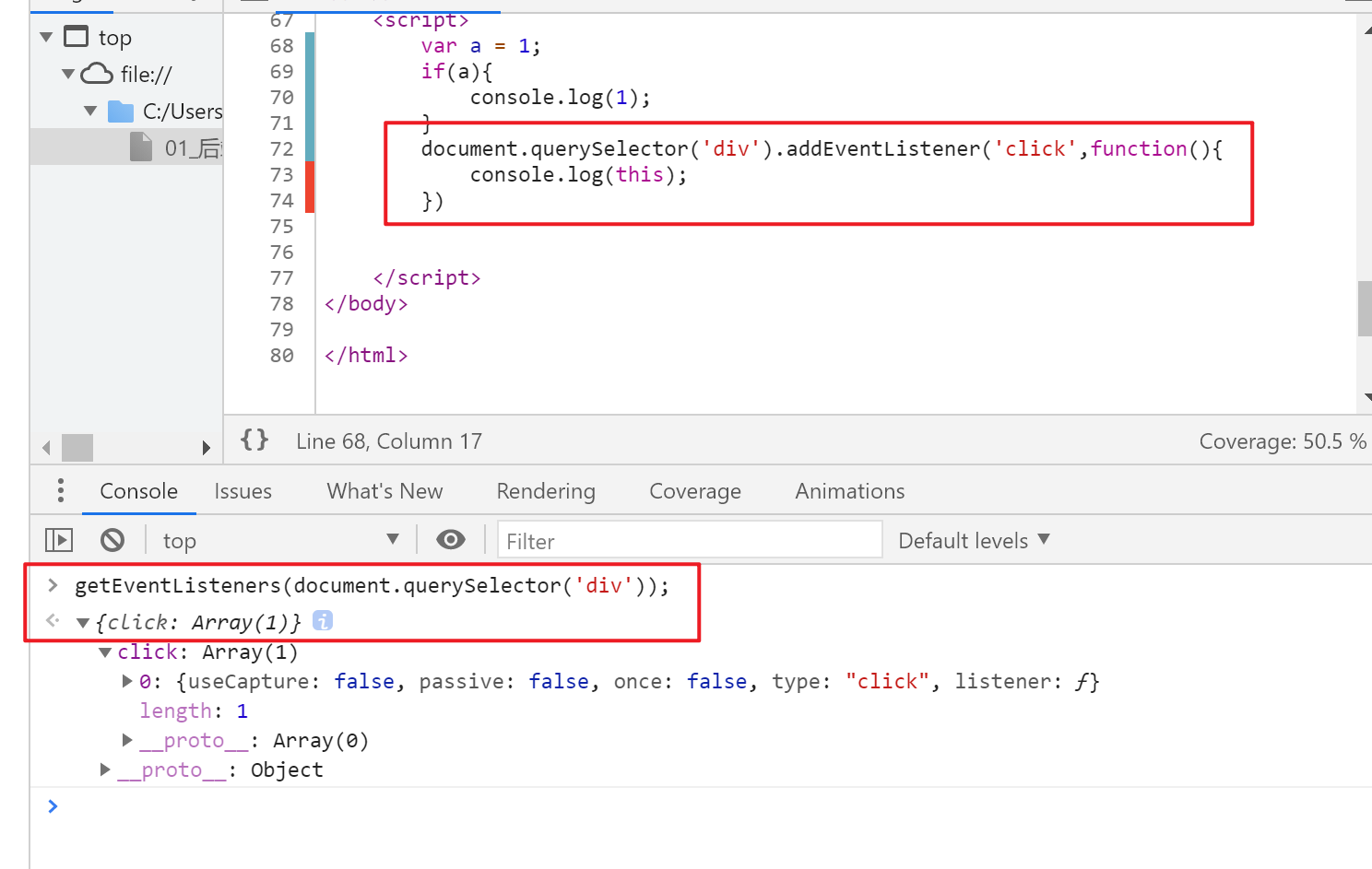Select the file:// origin label
This screenshot has width=1372, height=869.
pos(146,74)
